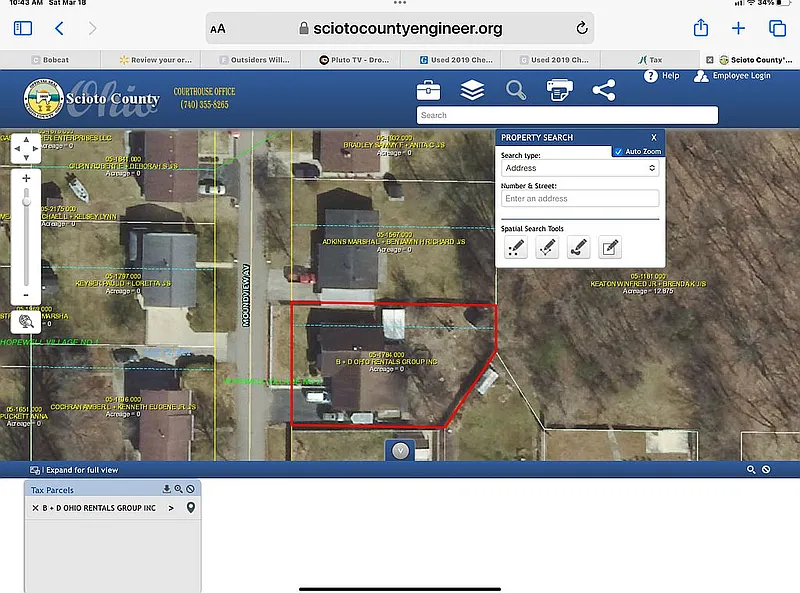The width and height of the screenshot is (800, 593).
Task: Click the magnifying glass search icon
Action: pyautogui.click(x=516, y=91)
